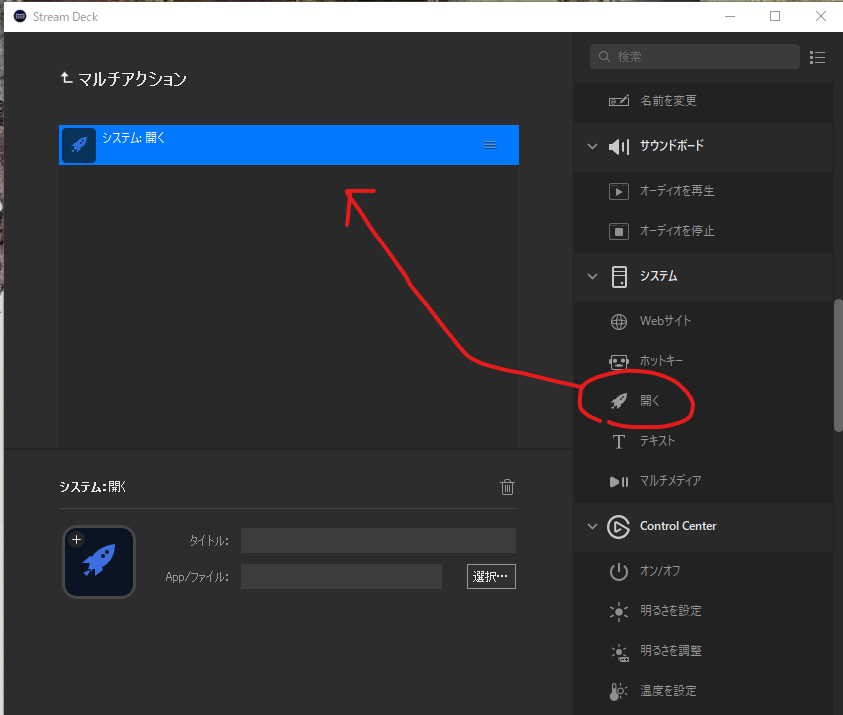This screenshot has height=715, width=843.
Task: Minimize the Stream Deck window
Action: [x=730, y=17]
